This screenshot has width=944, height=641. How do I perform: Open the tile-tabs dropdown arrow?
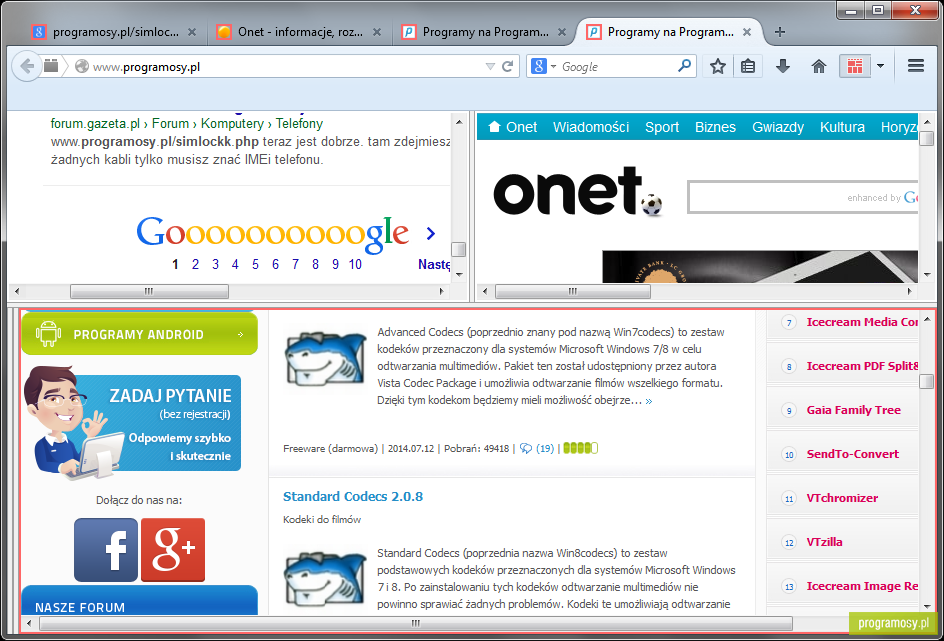click(x=880, y=66)
